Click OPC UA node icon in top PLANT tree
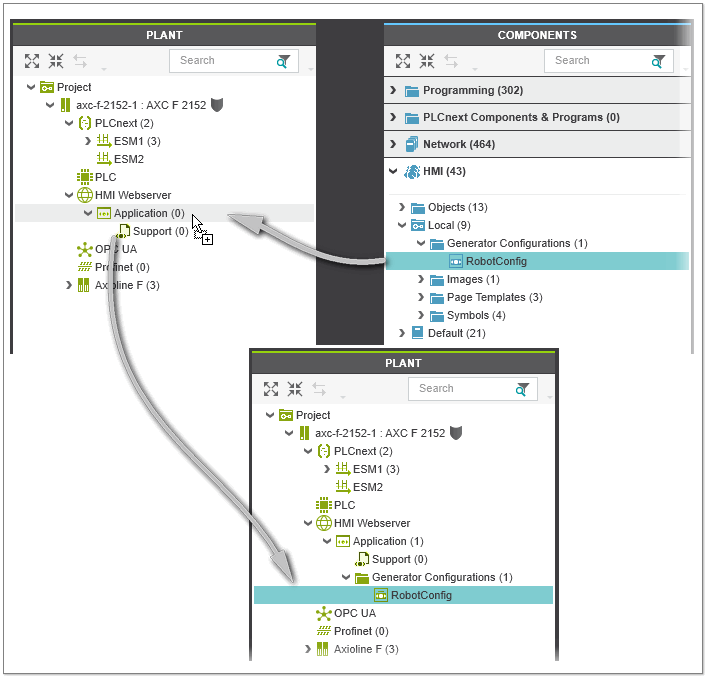 85,249
